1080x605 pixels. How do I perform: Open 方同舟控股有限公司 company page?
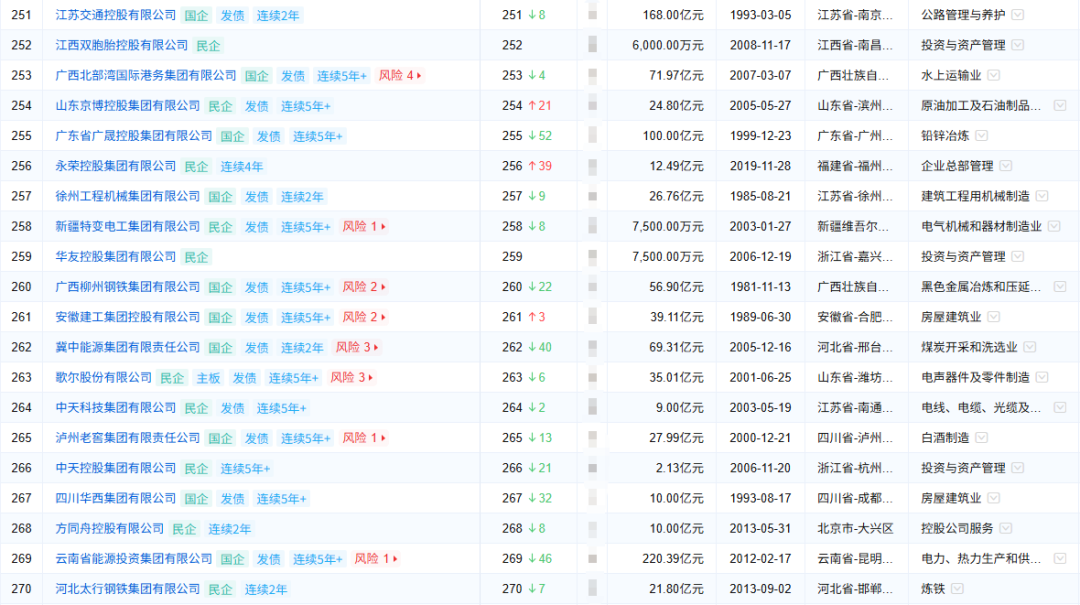tap(110, 529)
